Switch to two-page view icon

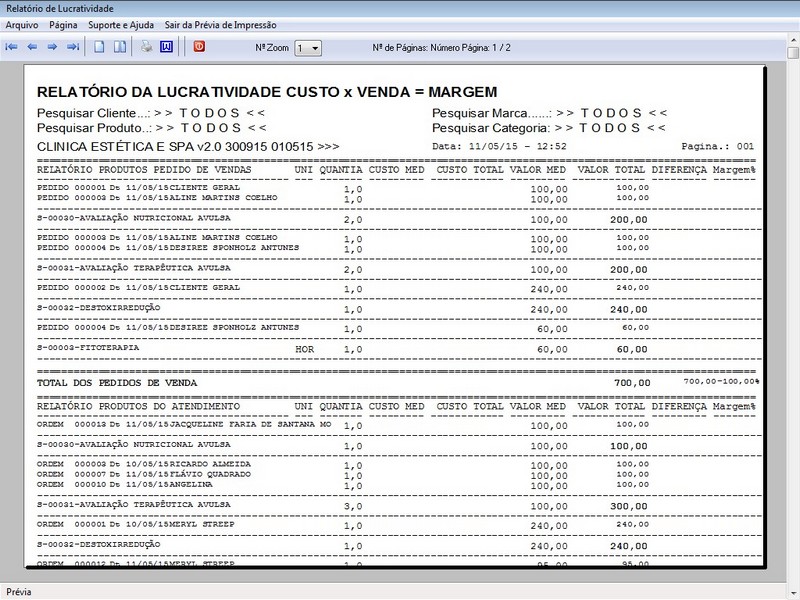tap(120, 47)
